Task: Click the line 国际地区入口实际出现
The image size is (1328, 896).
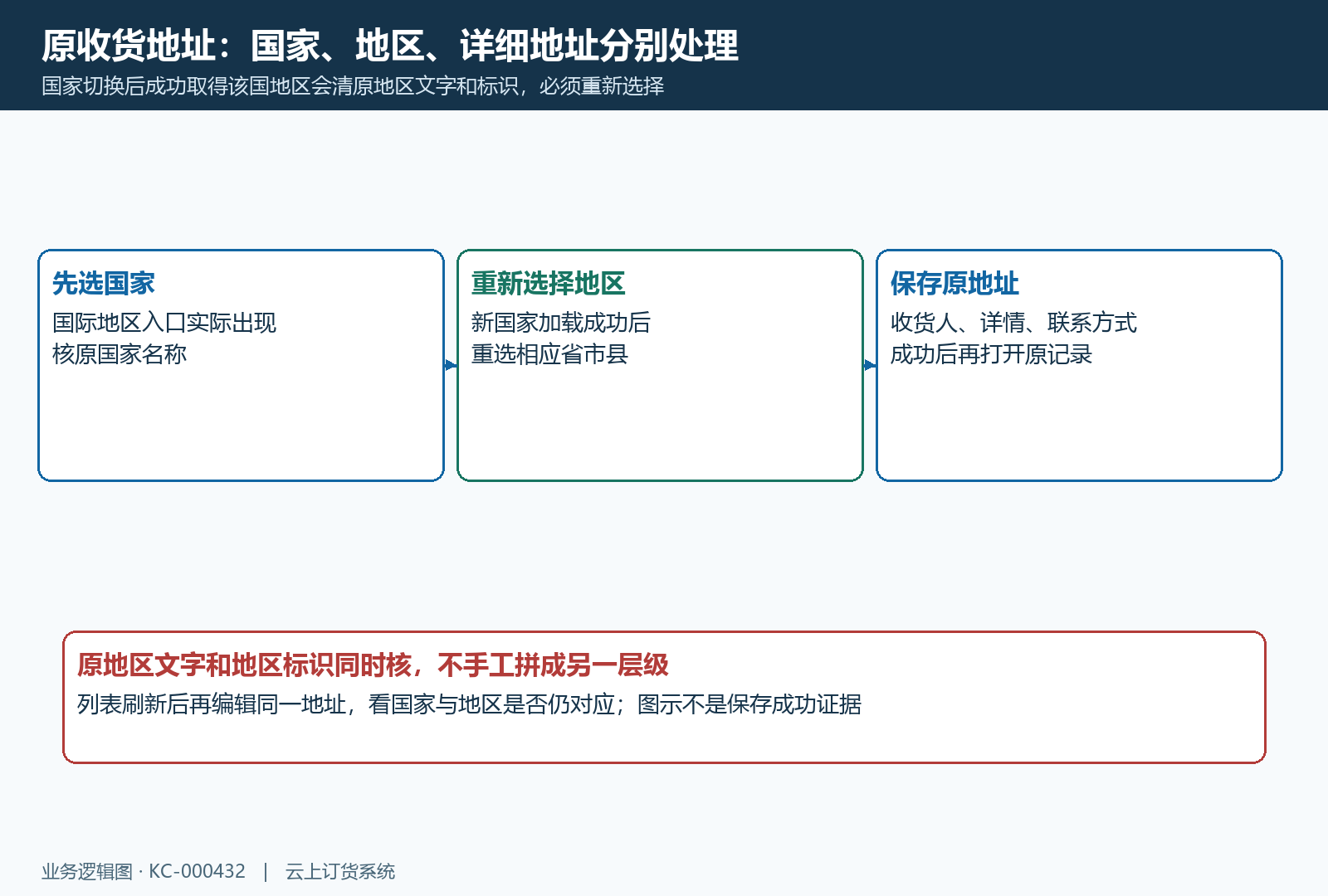Action: tap(164, 323)
